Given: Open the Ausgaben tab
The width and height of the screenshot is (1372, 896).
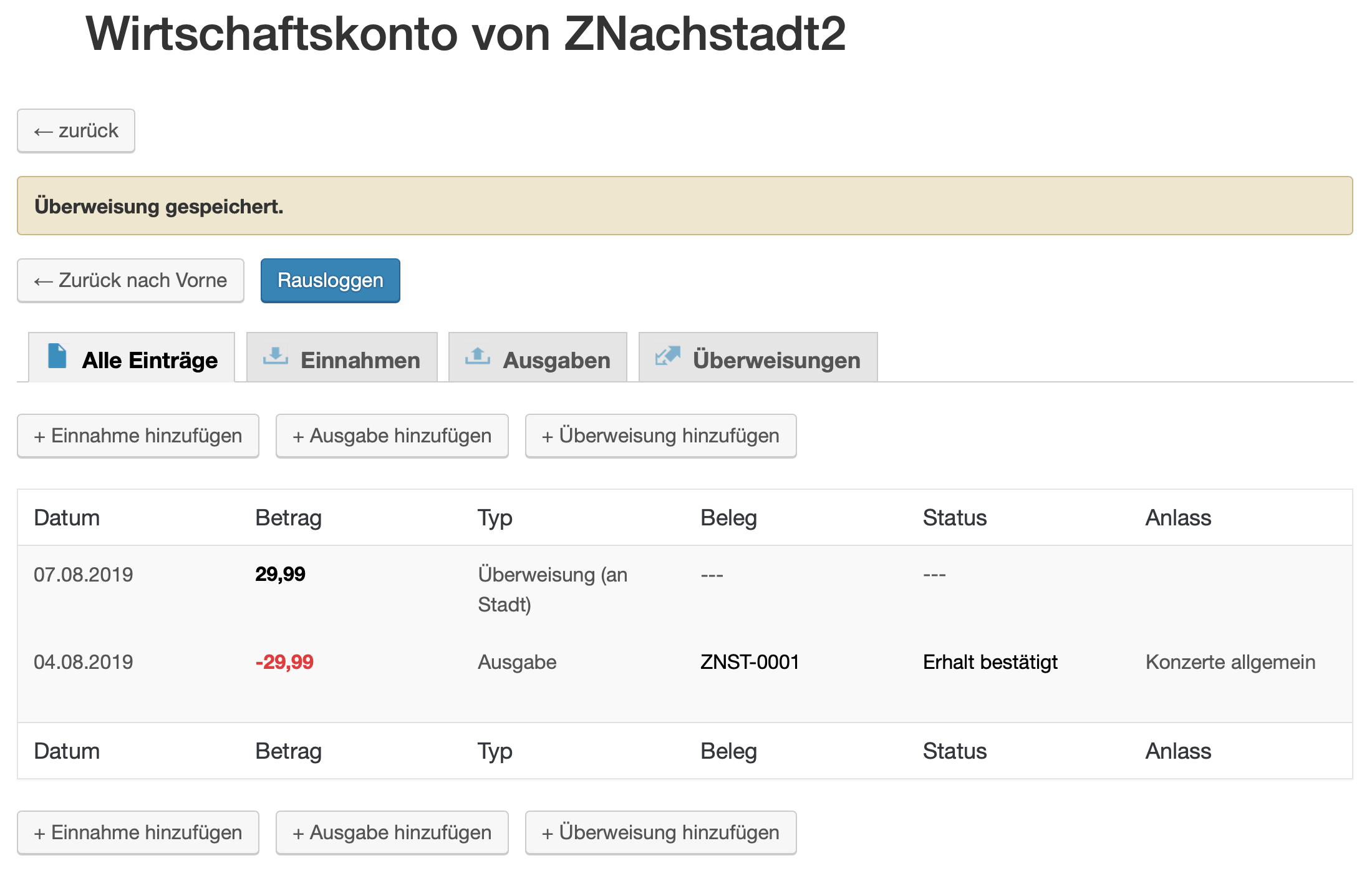Looking at the screenshot, I should (556, 360).
